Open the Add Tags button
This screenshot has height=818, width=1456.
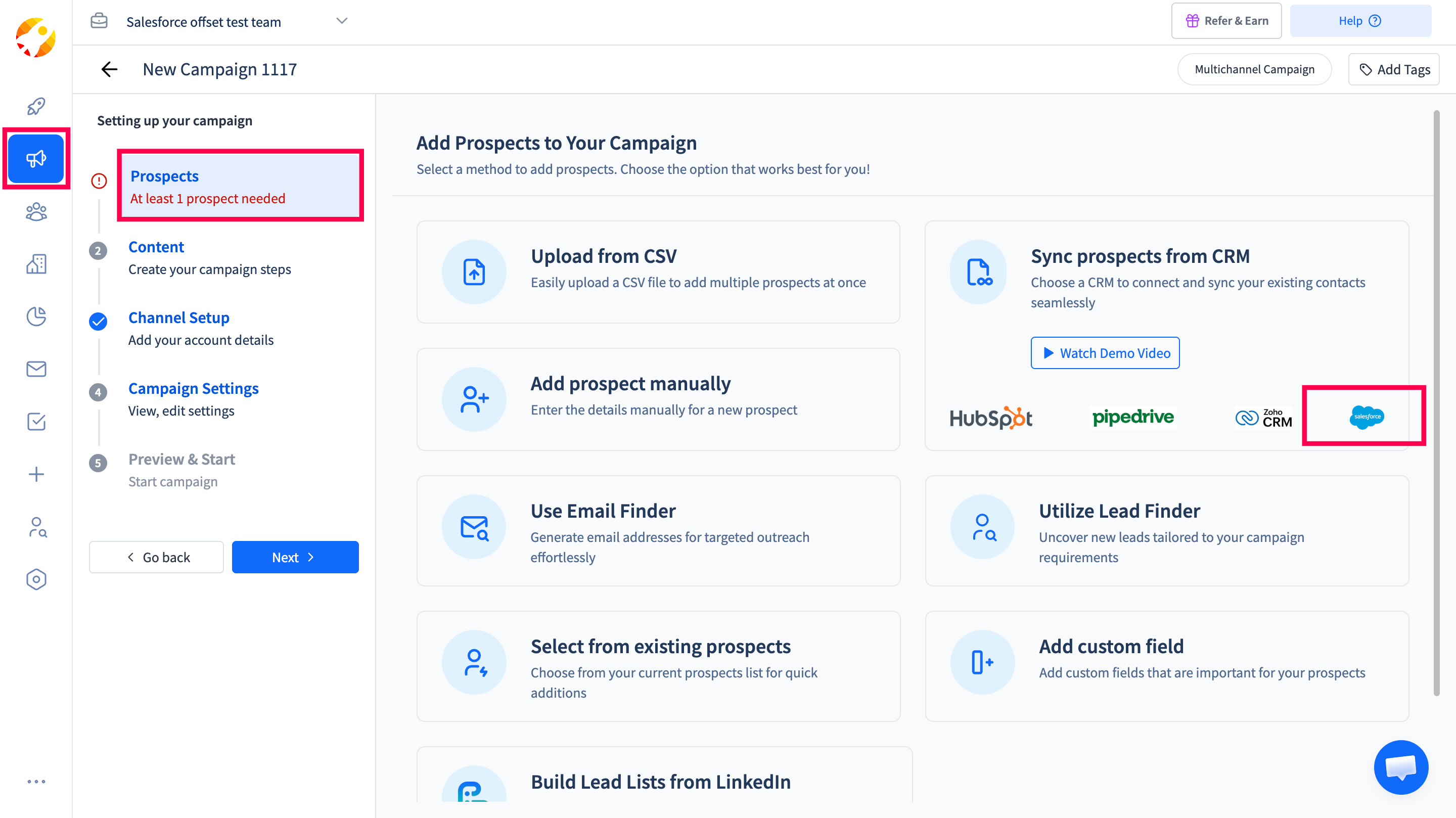coord(1393,70)
